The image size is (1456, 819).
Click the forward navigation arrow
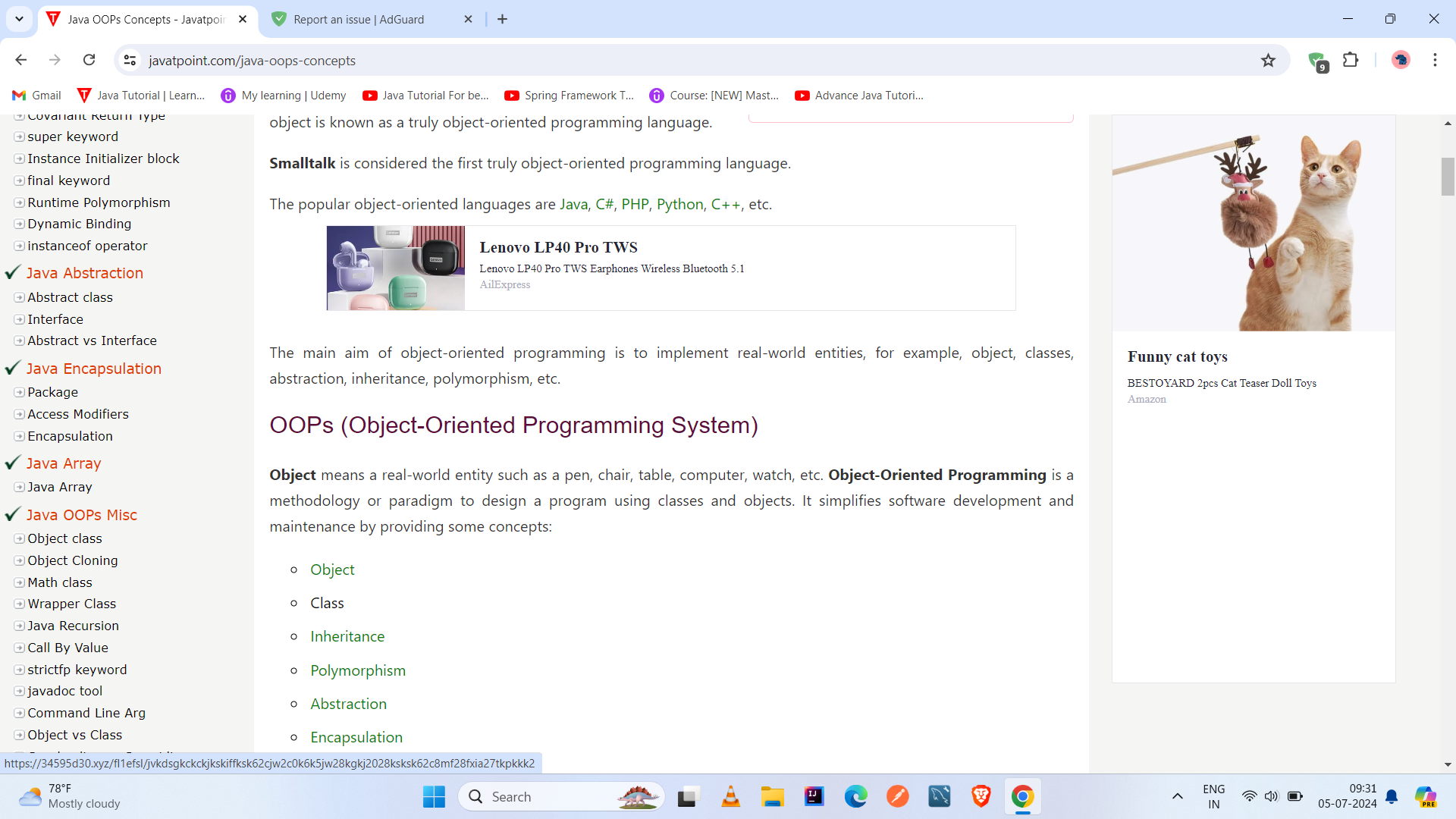coord(55,60)
